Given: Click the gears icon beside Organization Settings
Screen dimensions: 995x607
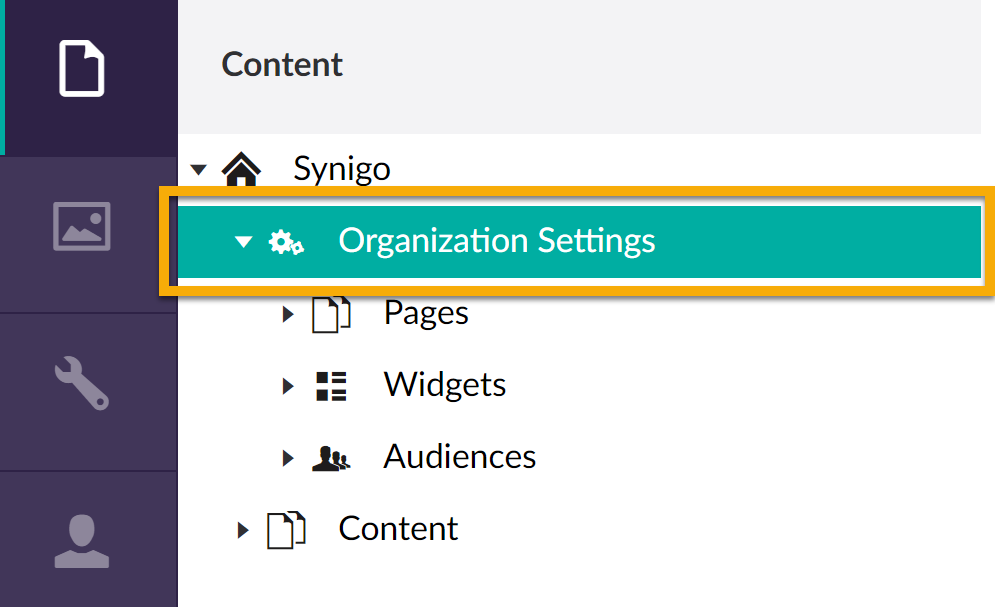Looking at the screenshot, I should coord(287,242).
